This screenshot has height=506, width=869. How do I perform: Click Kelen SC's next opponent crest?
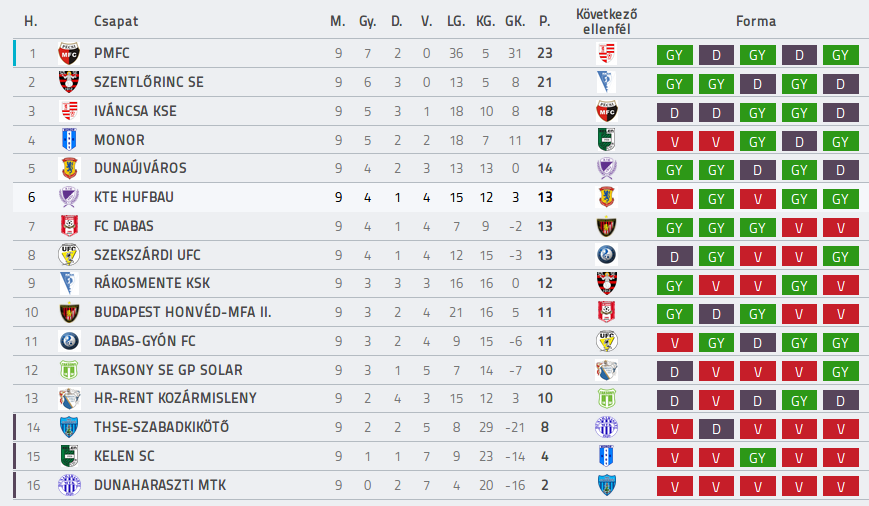pyautogui.click(x=607, y=456)
